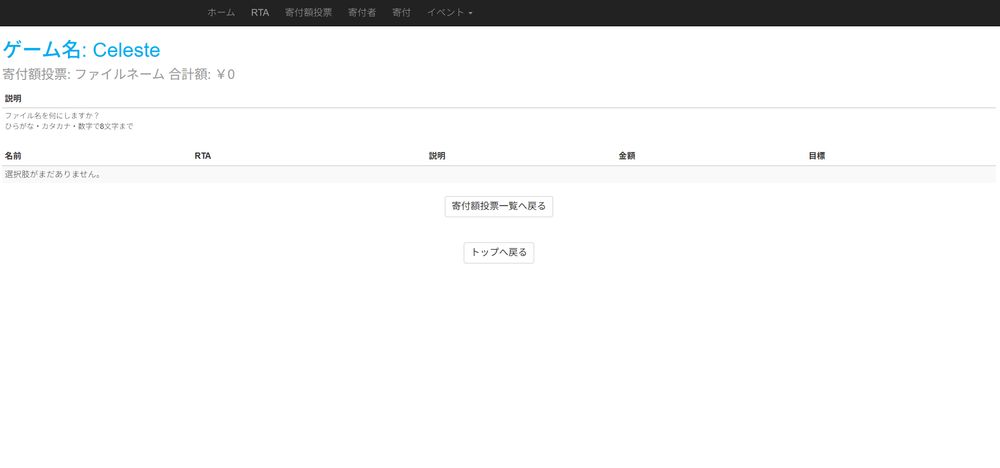Click the ひらがな・カタカナ・数字で8文字まで text

[x=69, y=126]
